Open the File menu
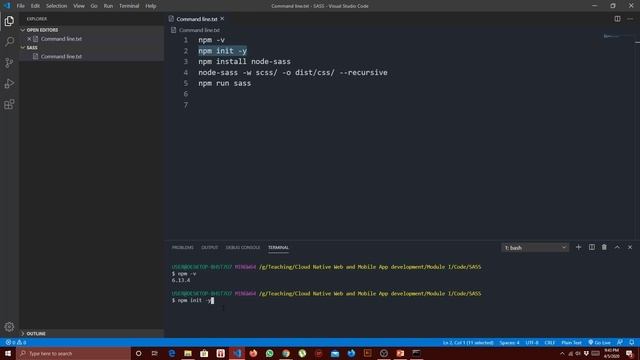This screenshot has height=360, width=640. tap(20, 6)
